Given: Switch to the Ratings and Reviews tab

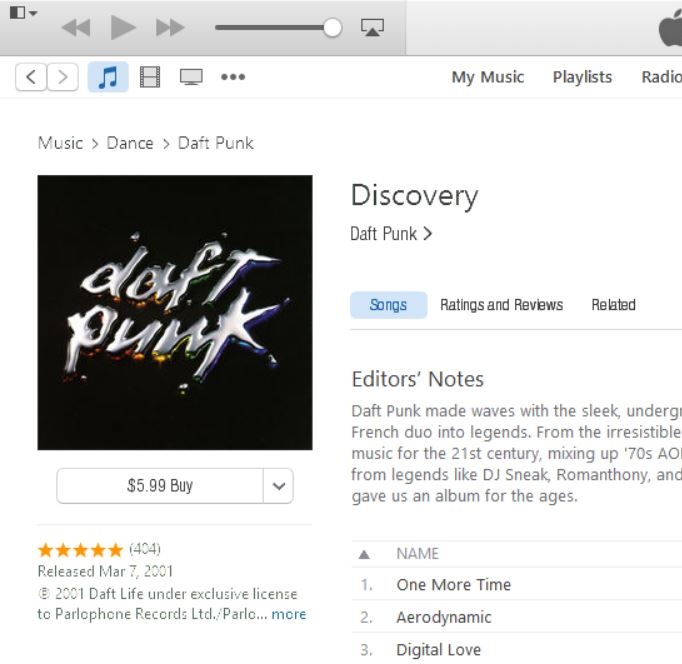Looking at the screenshot, I should coord(501,305).
